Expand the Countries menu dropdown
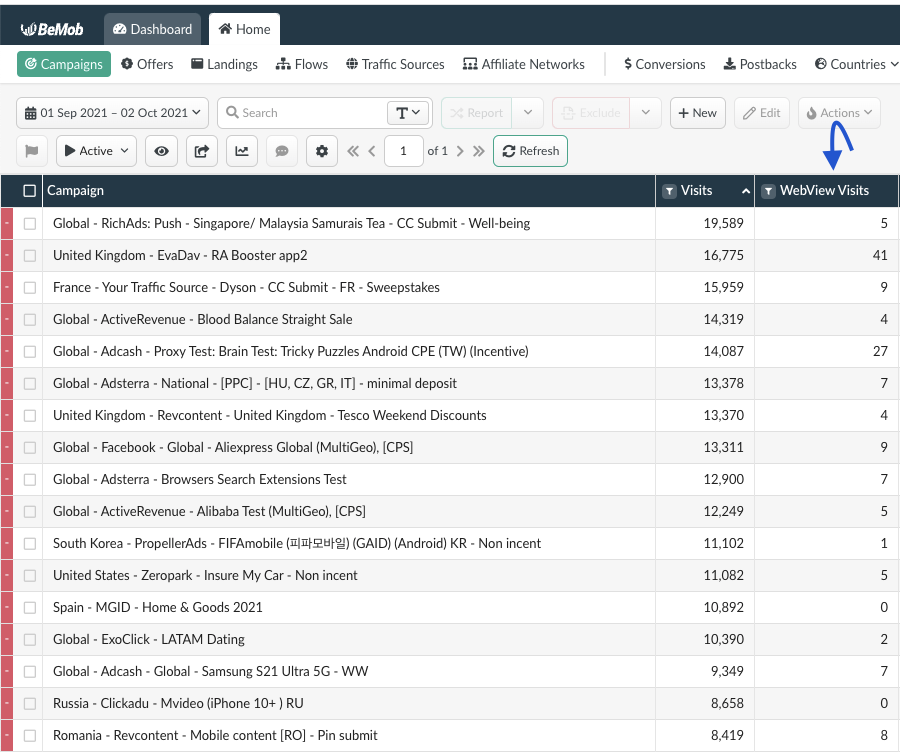 point(856,64)
